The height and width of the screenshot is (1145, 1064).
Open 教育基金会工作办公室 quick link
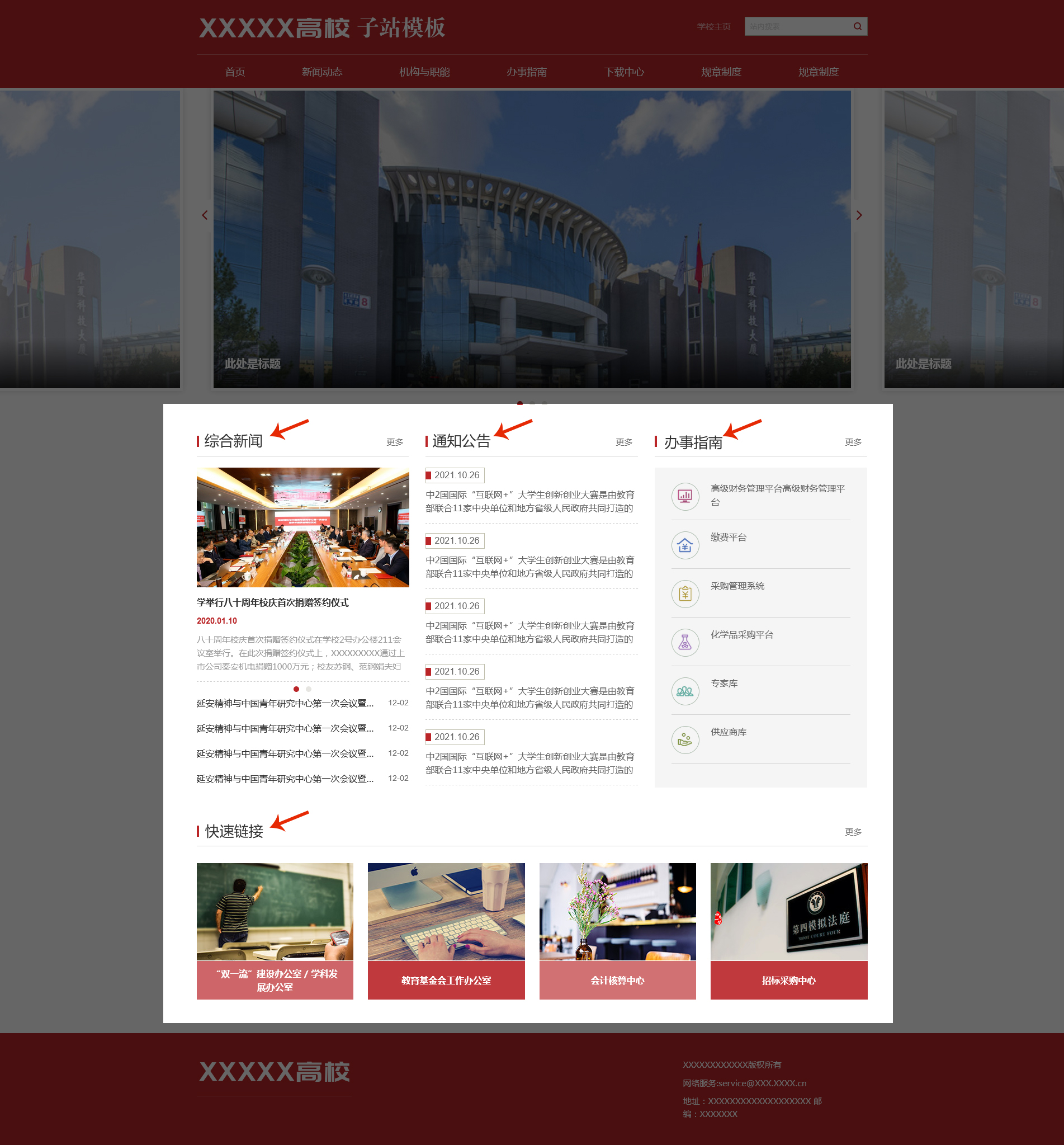[x=446, y=979]
